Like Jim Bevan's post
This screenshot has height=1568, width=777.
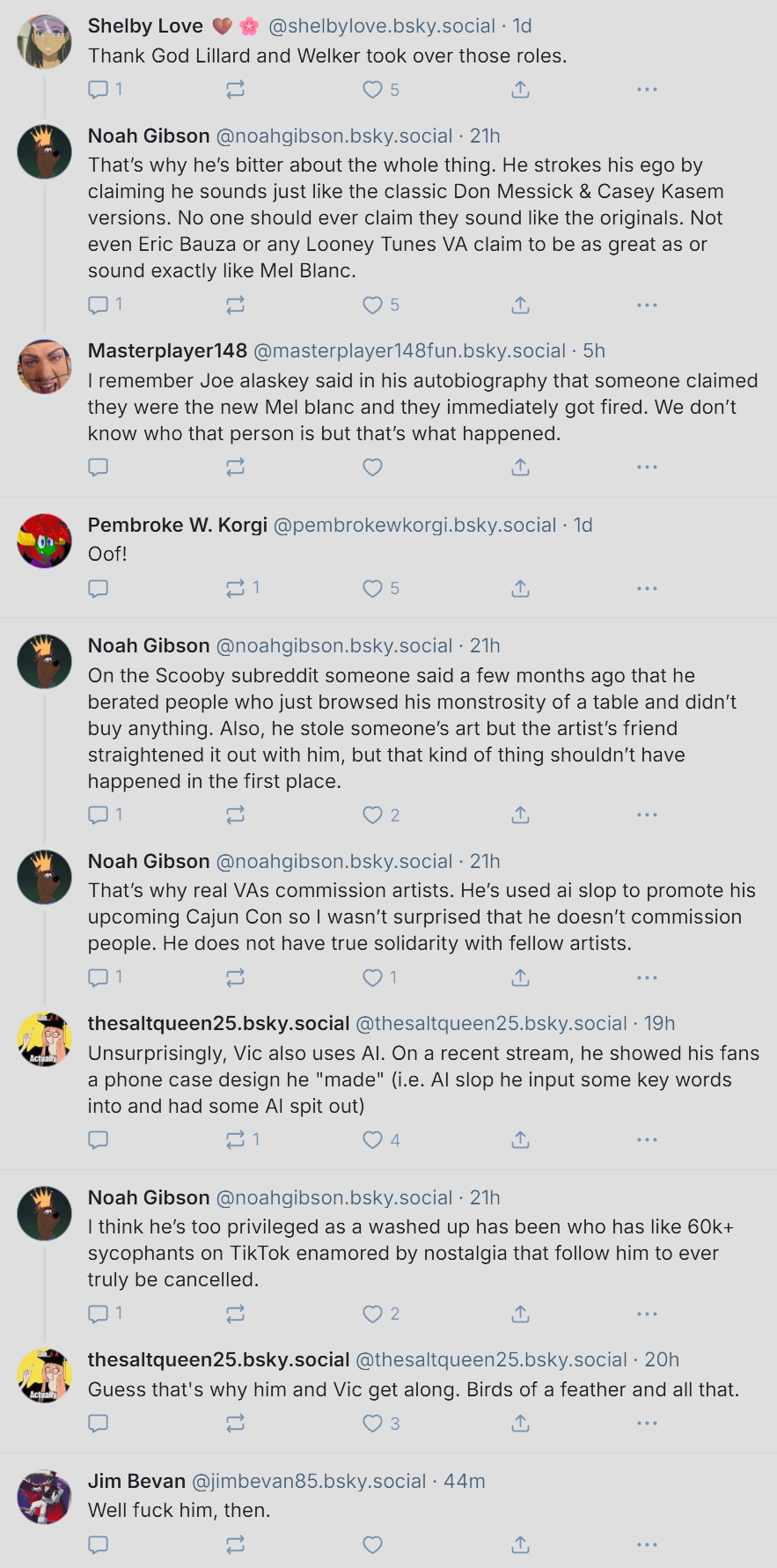click(x=373, y=1544)
